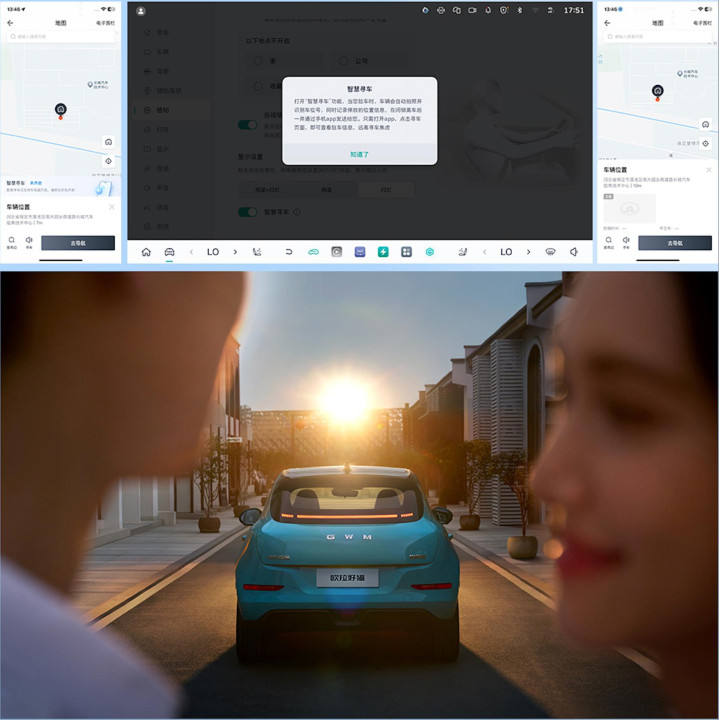Open the Home icon in the car screen dock
Image resolution: width=719 pixels, height=720 pixels.
point(146,252)
